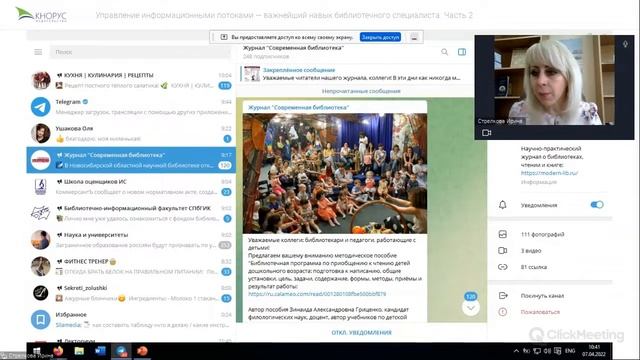Toggle the right sidebar panel icon
Image resolution: width=640 pixels, height=360 pixels.
(462, 52)
